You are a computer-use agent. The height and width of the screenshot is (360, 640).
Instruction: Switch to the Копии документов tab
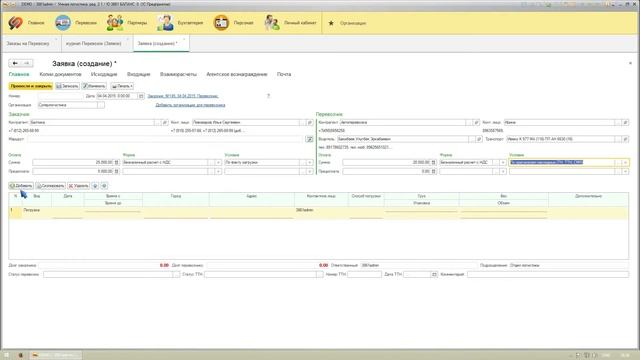pos(60,74)
